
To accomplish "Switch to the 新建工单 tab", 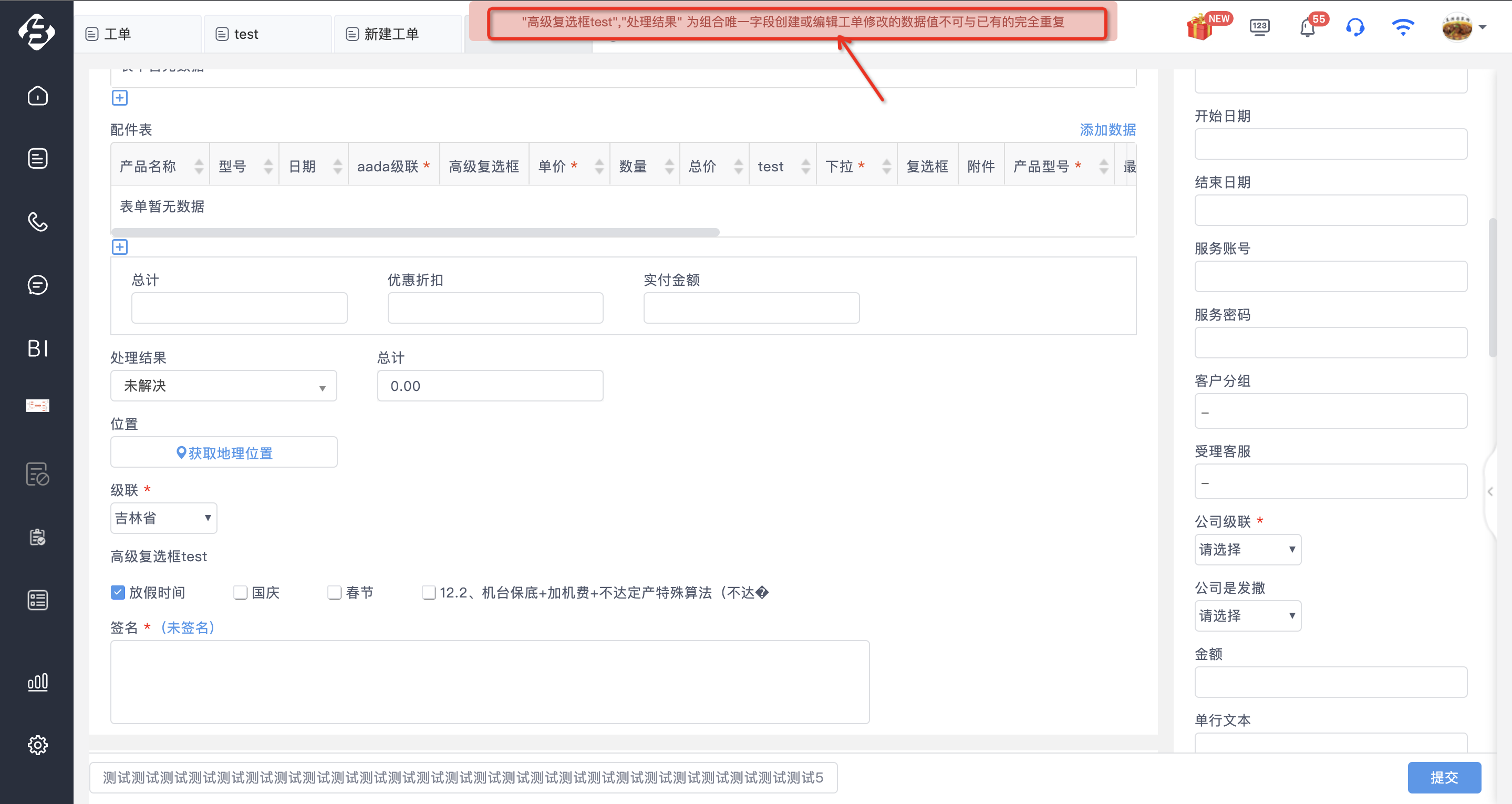I will click(x=398, y=34).
